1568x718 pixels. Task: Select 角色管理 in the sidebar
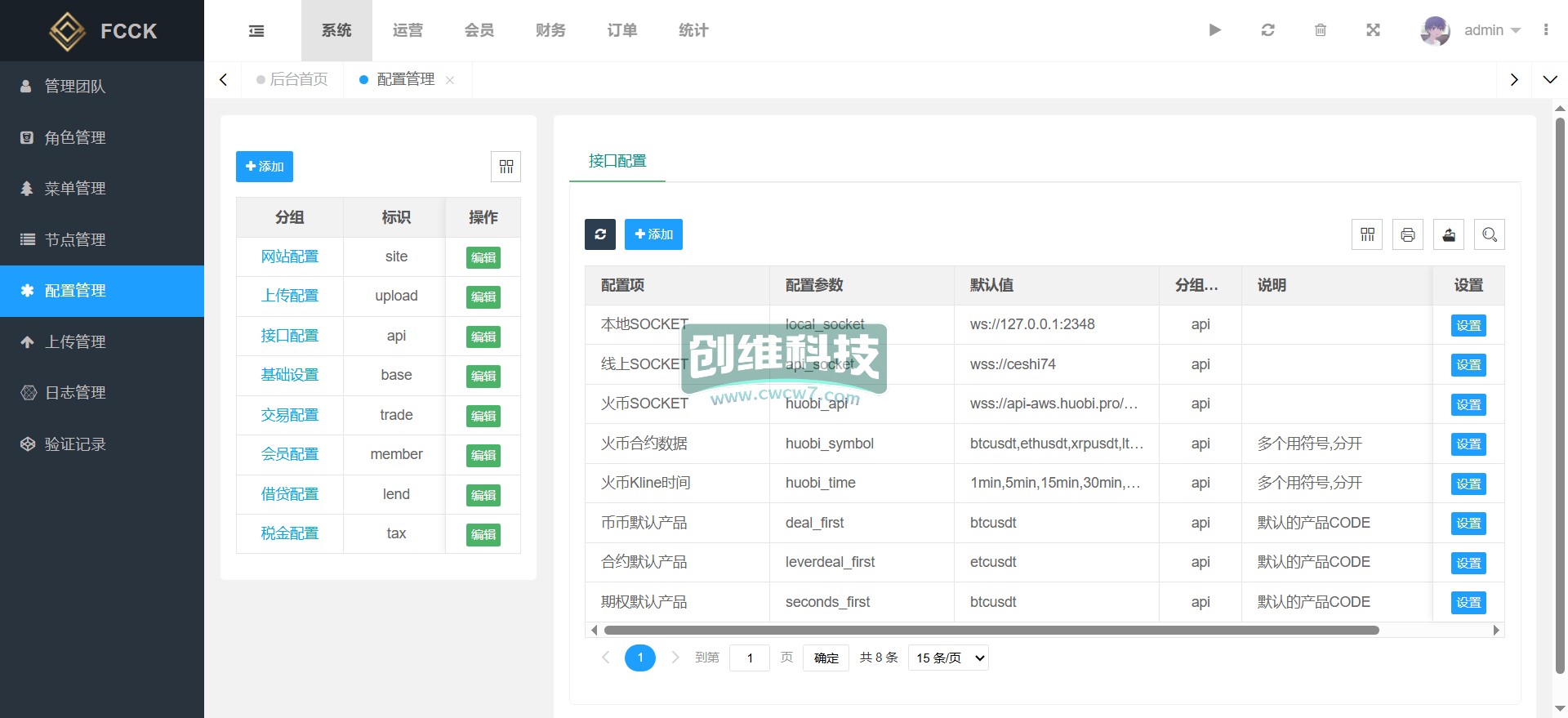tap(75, 137)
